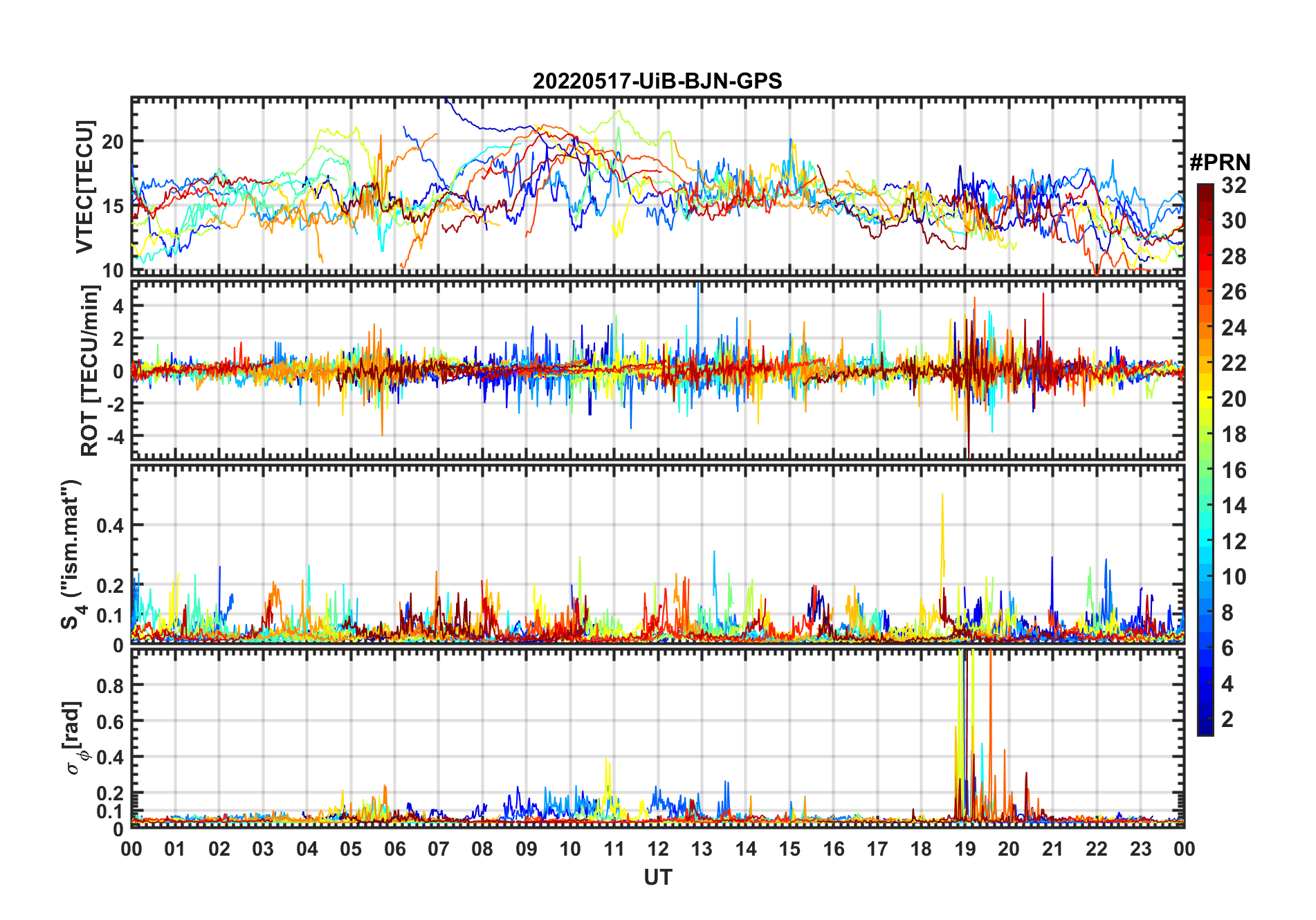
Task: Click colorbar tick label 16
Action: point(1234,470)
